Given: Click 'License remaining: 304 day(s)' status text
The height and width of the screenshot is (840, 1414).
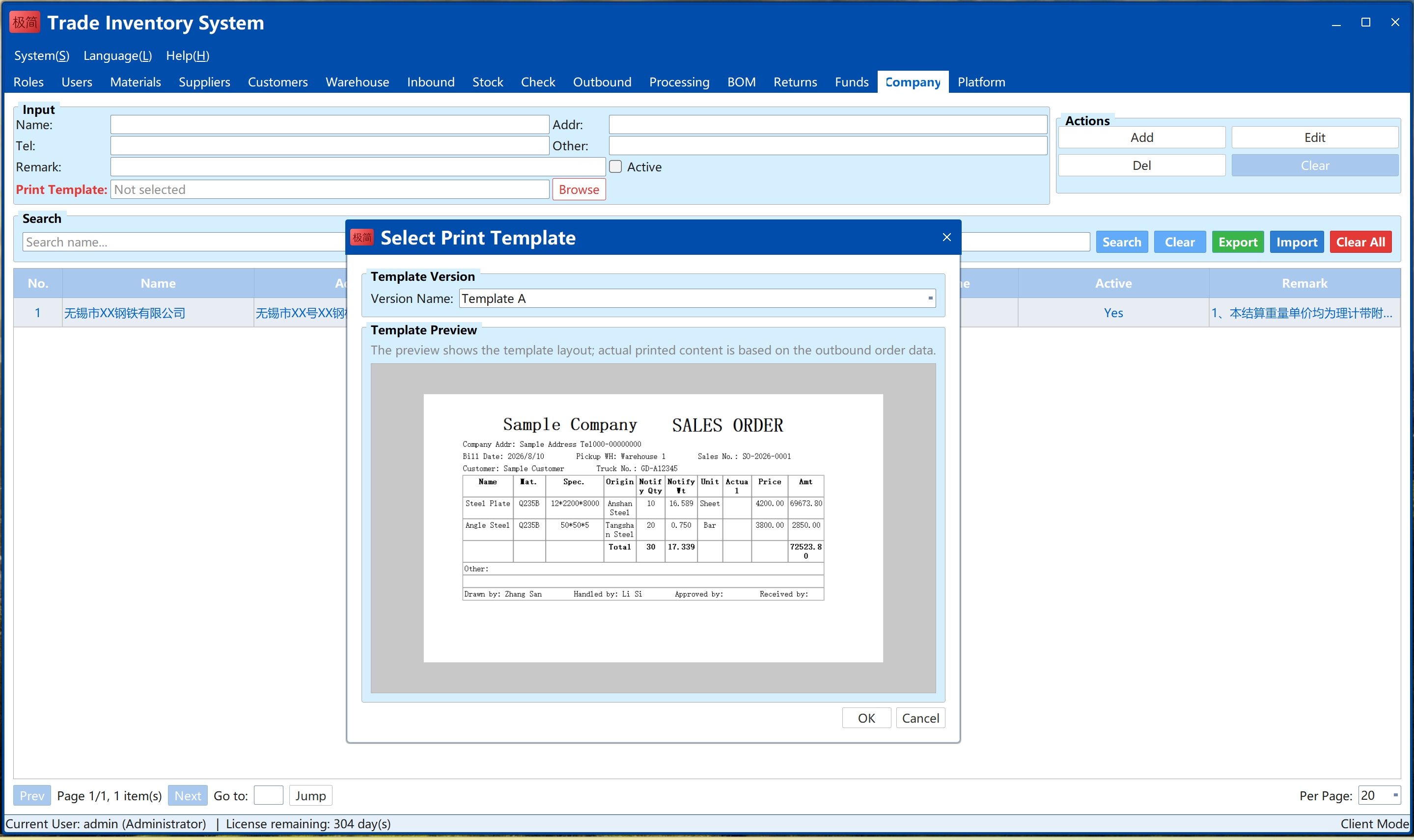Looking at the screenshot, I should click(x=308, y=824).
